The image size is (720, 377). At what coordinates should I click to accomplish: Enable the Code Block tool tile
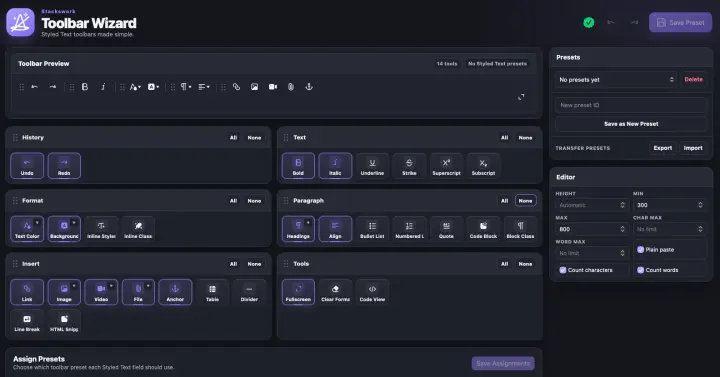[484, 229]
